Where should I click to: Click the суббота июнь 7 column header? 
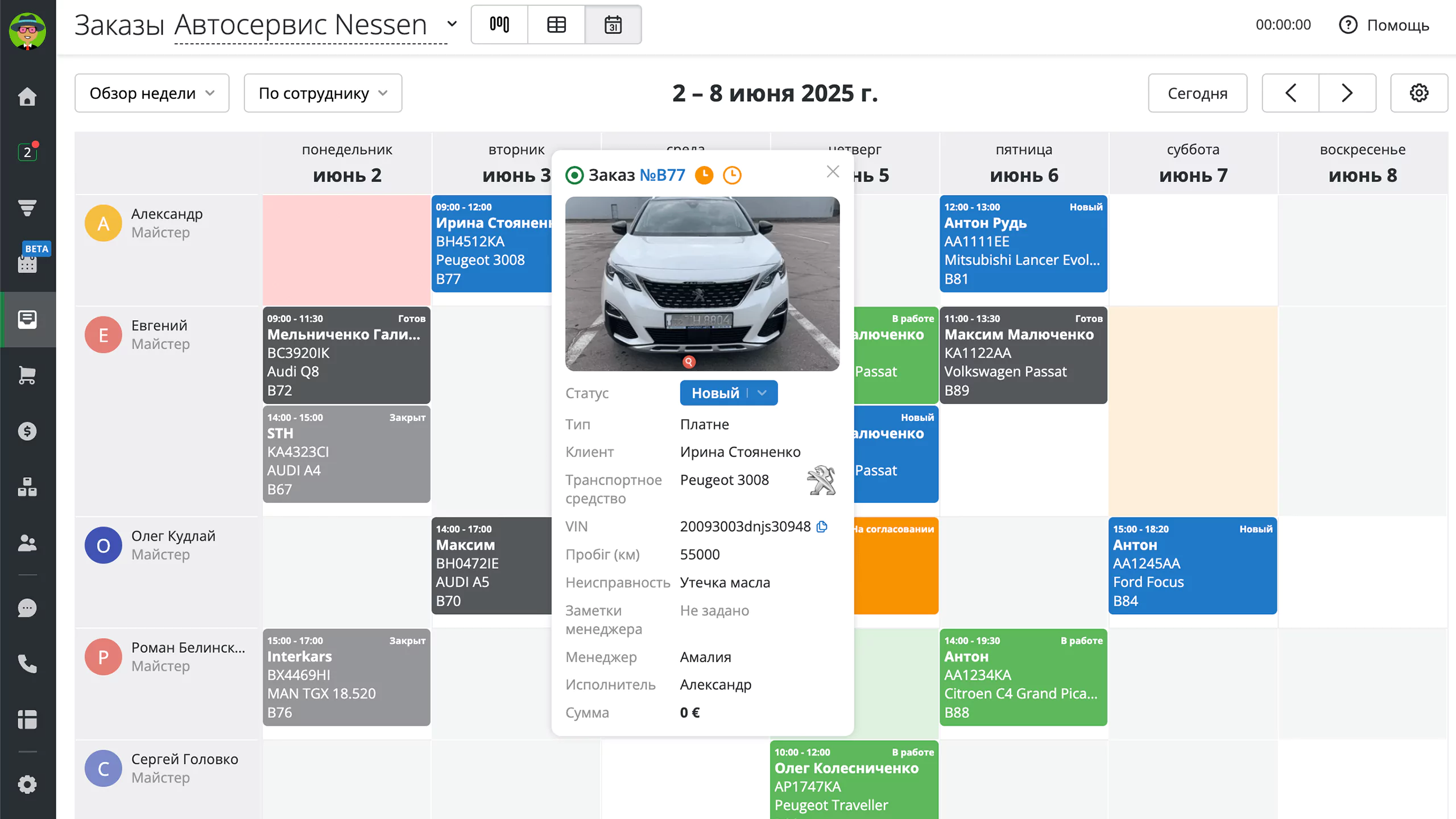click(x=1193, y=163)
